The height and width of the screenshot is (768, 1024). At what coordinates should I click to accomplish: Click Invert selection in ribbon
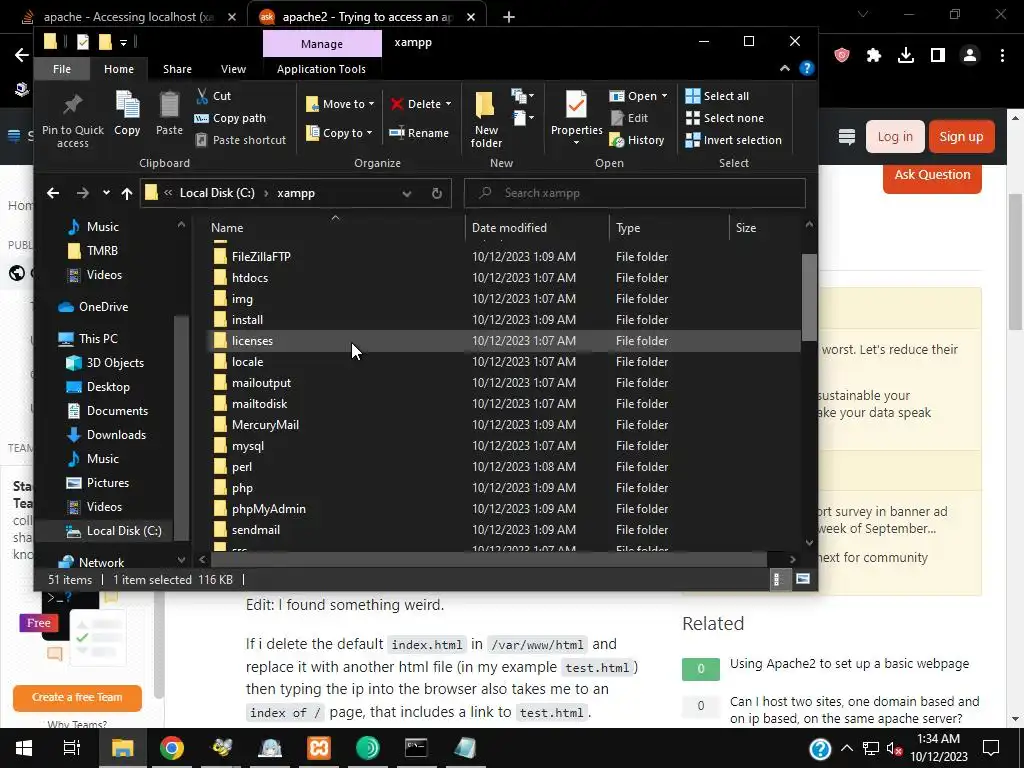tap(733, 140)
